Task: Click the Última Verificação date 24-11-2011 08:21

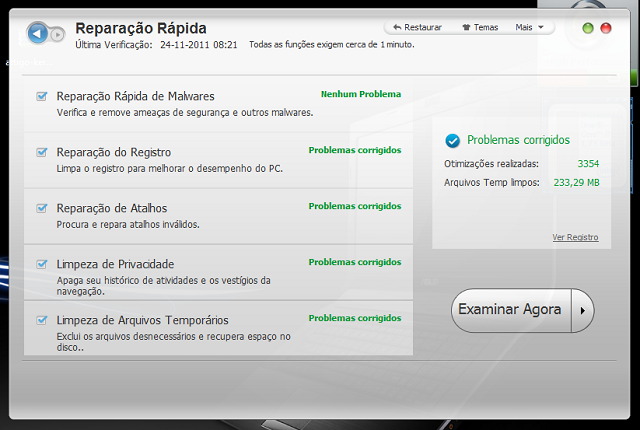Action: click(x=199, y=45)
